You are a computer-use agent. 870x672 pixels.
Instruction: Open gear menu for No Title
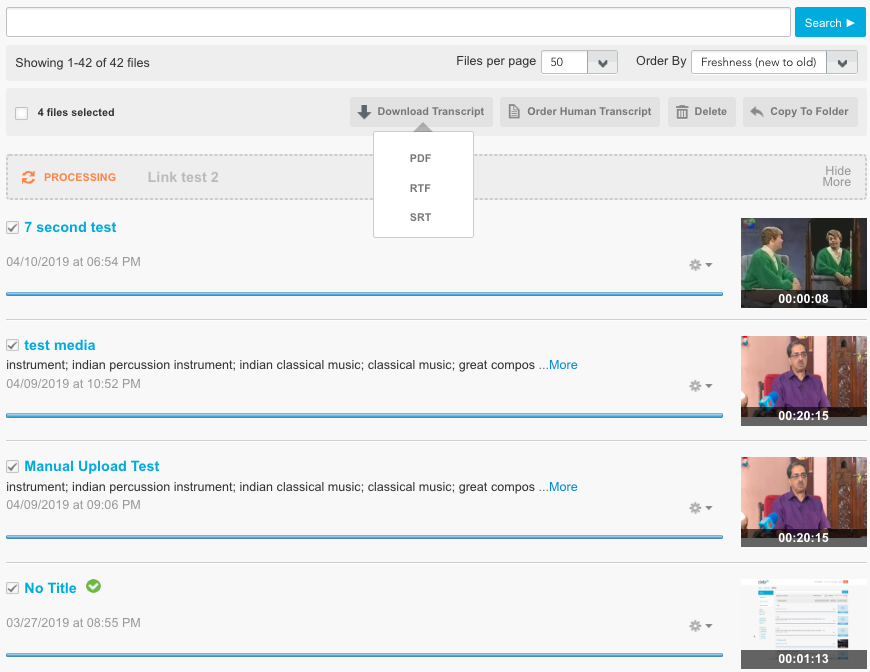[x=700, y=626]
